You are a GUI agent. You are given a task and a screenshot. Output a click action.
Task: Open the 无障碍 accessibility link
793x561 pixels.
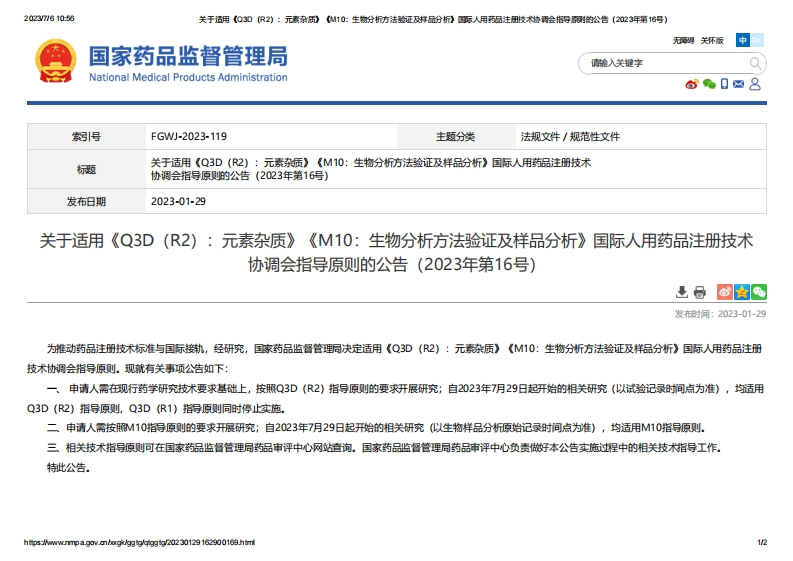(x=682, y=40)
